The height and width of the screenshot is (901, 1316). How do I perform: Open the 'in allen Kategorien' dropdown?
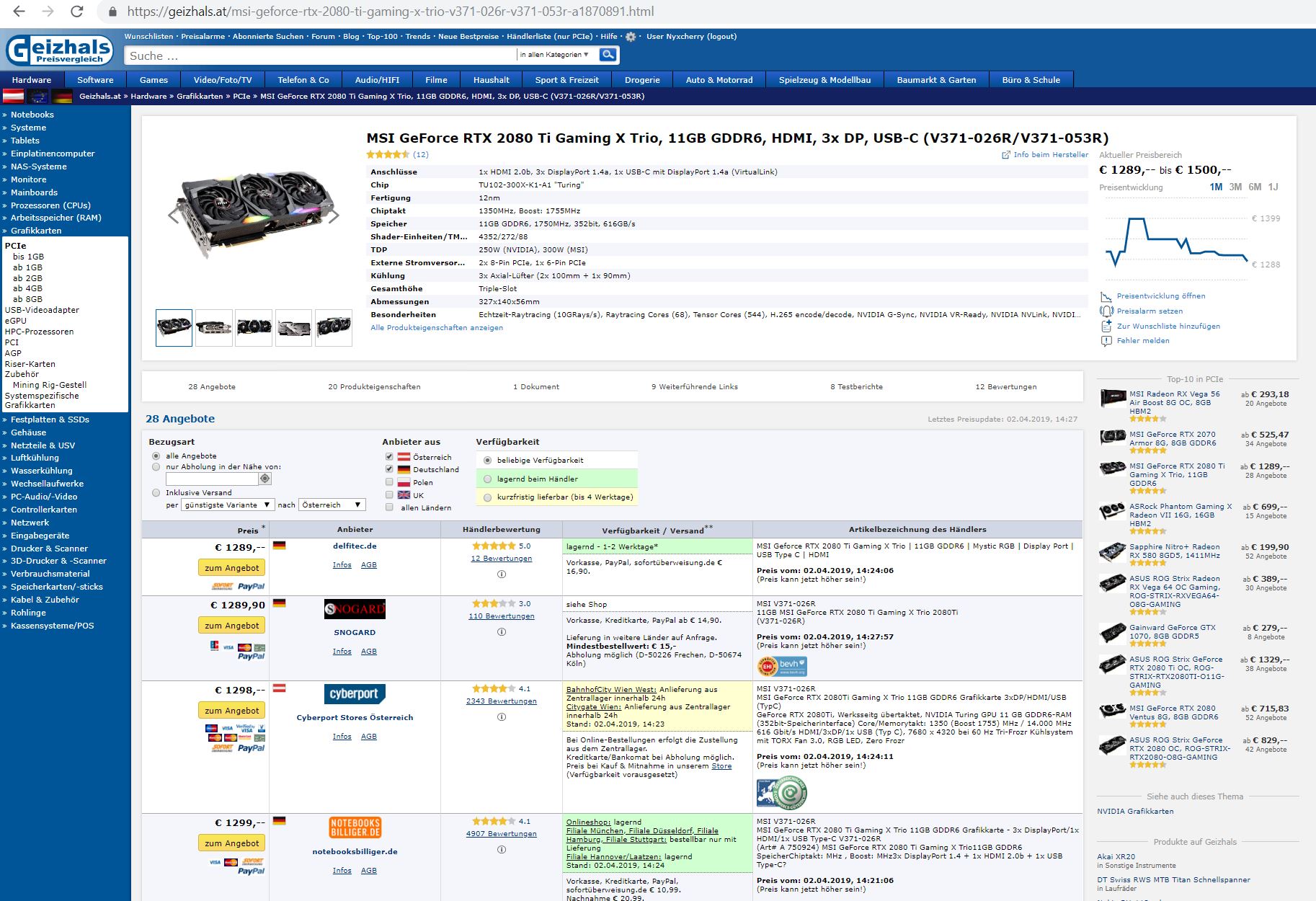tap(554, 55)
